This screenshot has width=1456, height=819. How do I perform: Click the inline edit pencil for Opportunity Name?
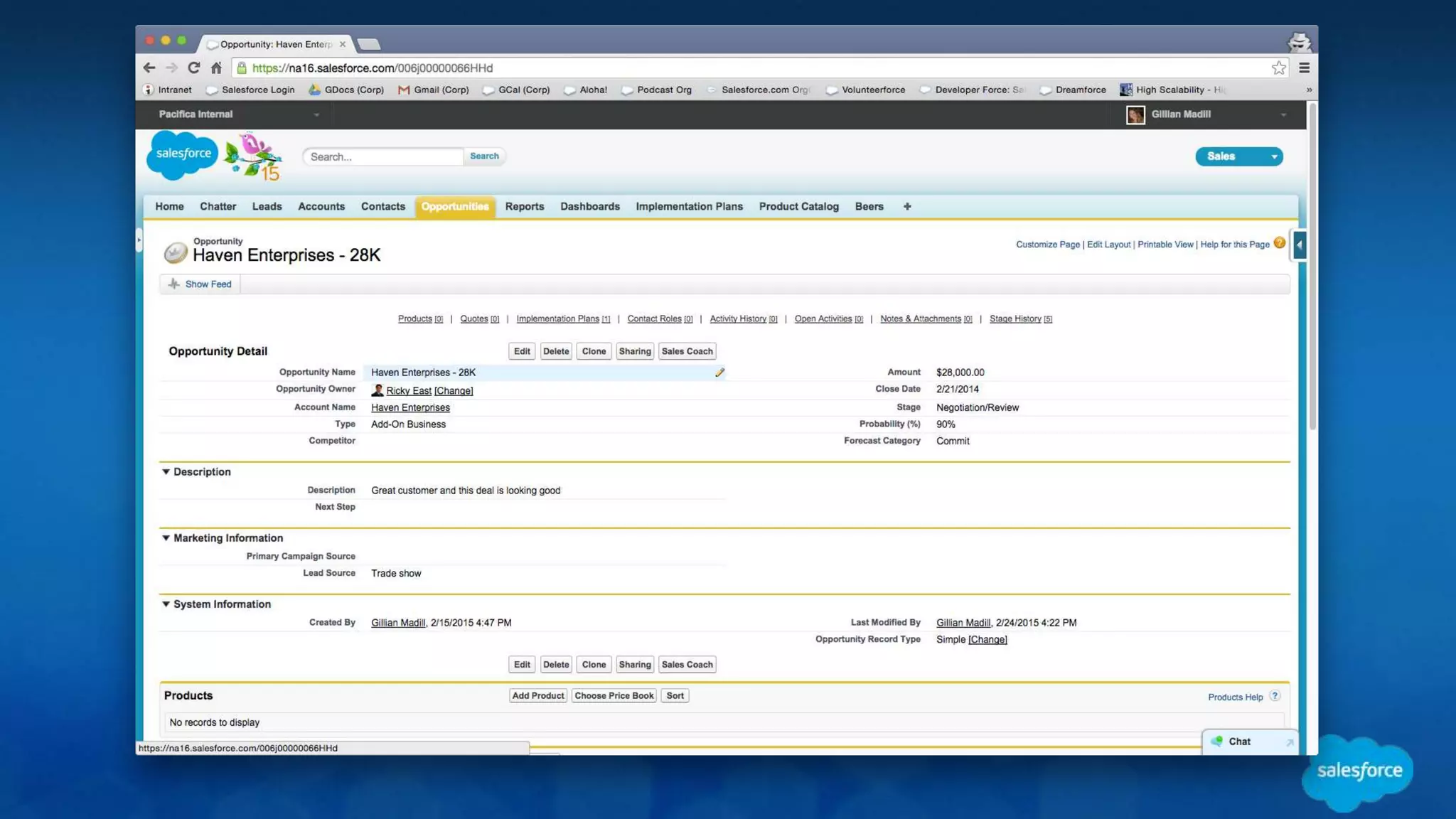(719, 373)
